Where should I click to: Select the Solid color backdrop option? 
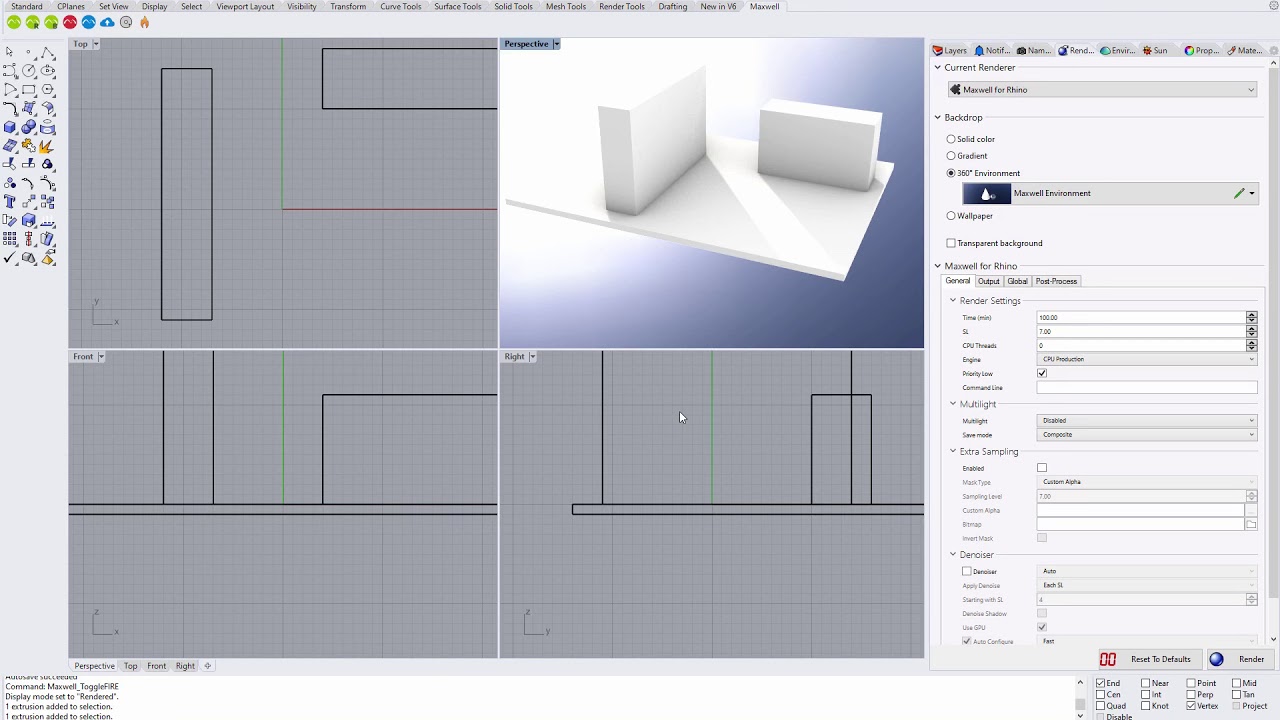pyautogui.click(x=951, y=139)
